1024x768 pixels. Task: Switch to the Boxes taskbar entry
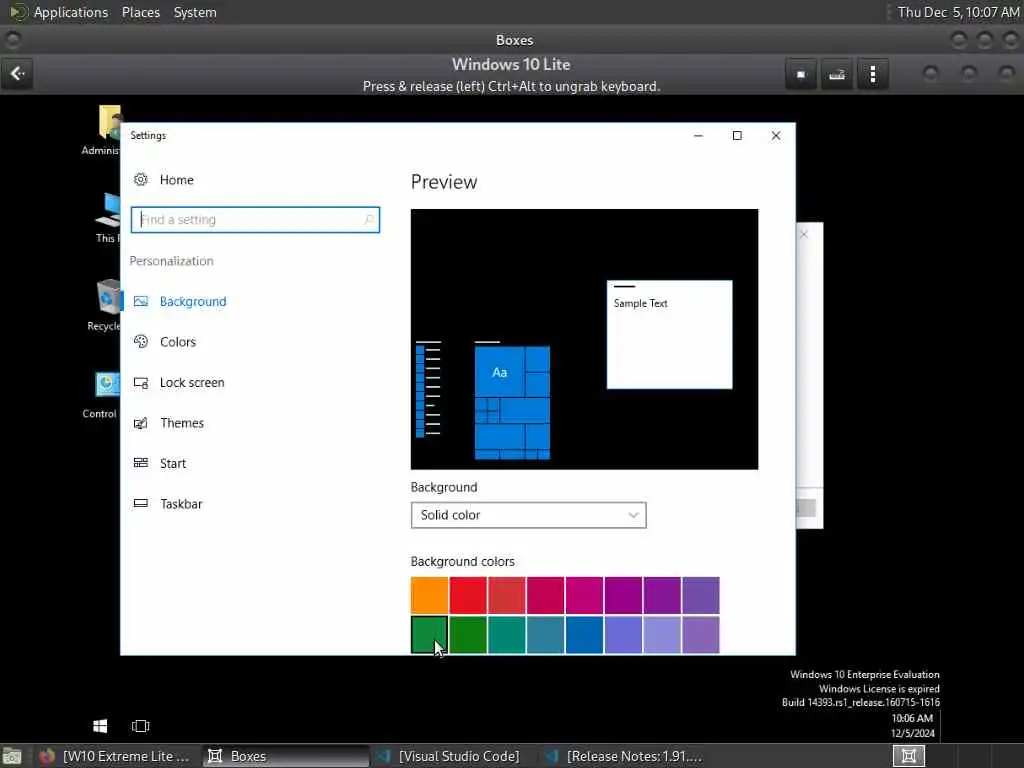[284, 756]
